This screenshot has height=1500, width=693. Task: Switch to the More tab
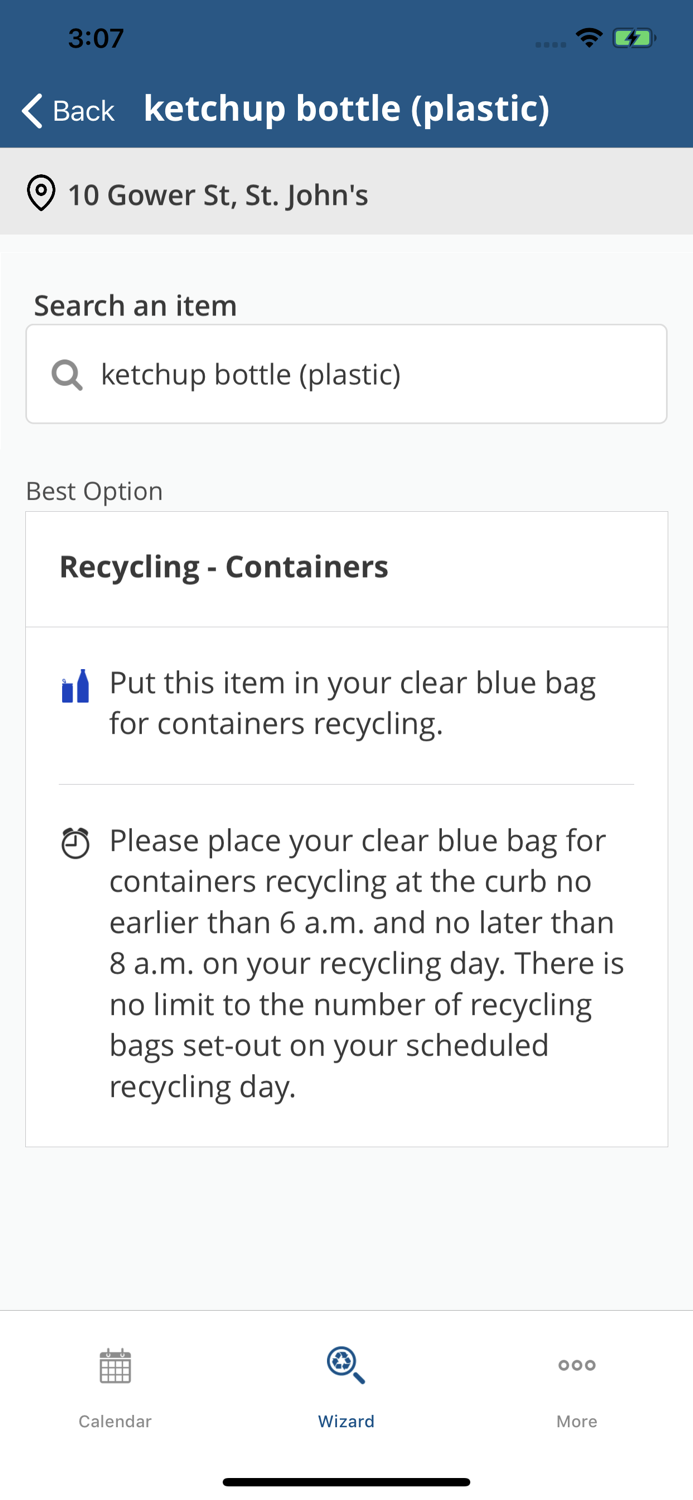(577, 1390)
